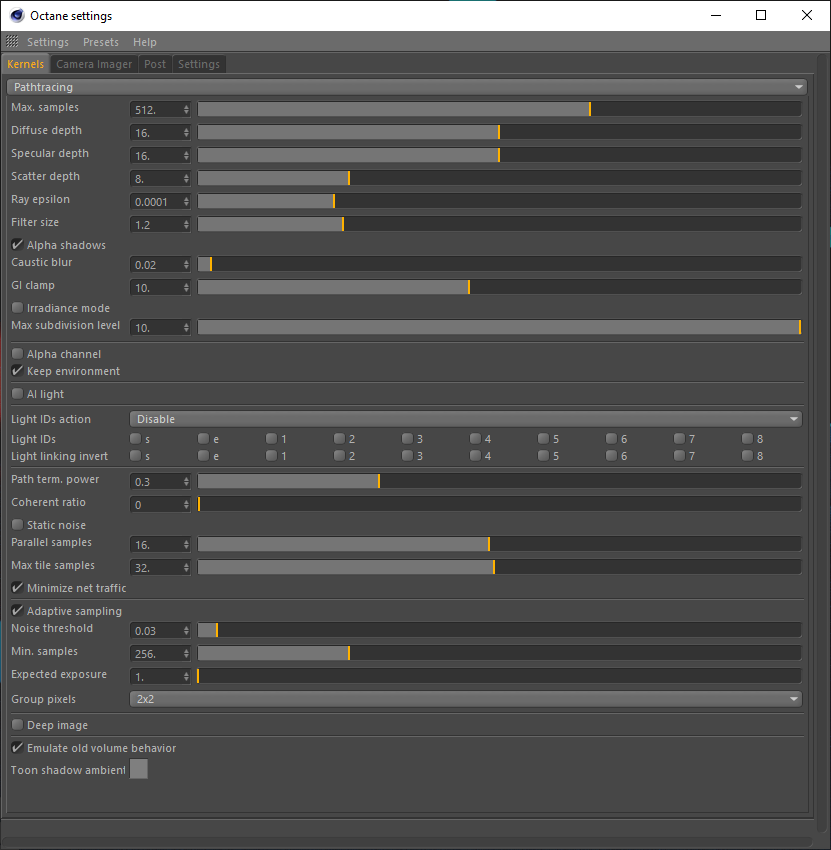This screenshot has width=831, height=850.
Task: Maximize the Octane settings window
Action: [761, 15]
